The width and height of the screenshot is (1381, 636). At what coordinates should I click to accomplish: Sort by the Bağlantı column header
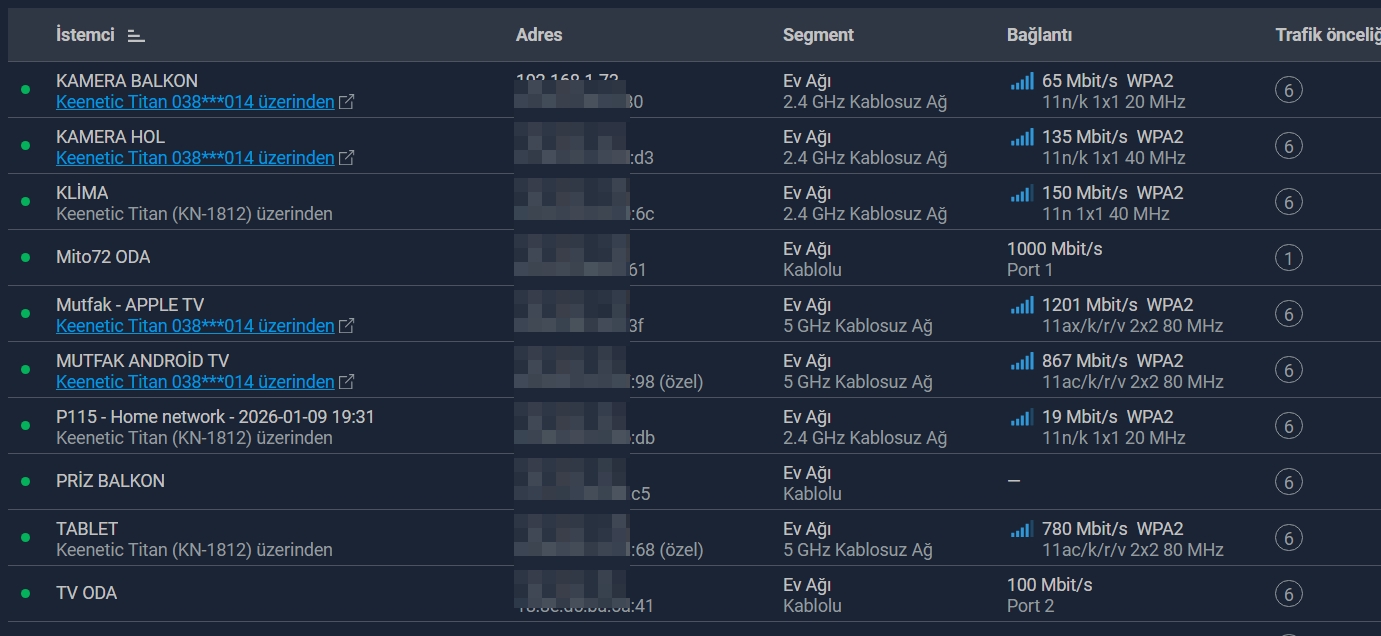pyautogui.click(x=1039, y=35)
